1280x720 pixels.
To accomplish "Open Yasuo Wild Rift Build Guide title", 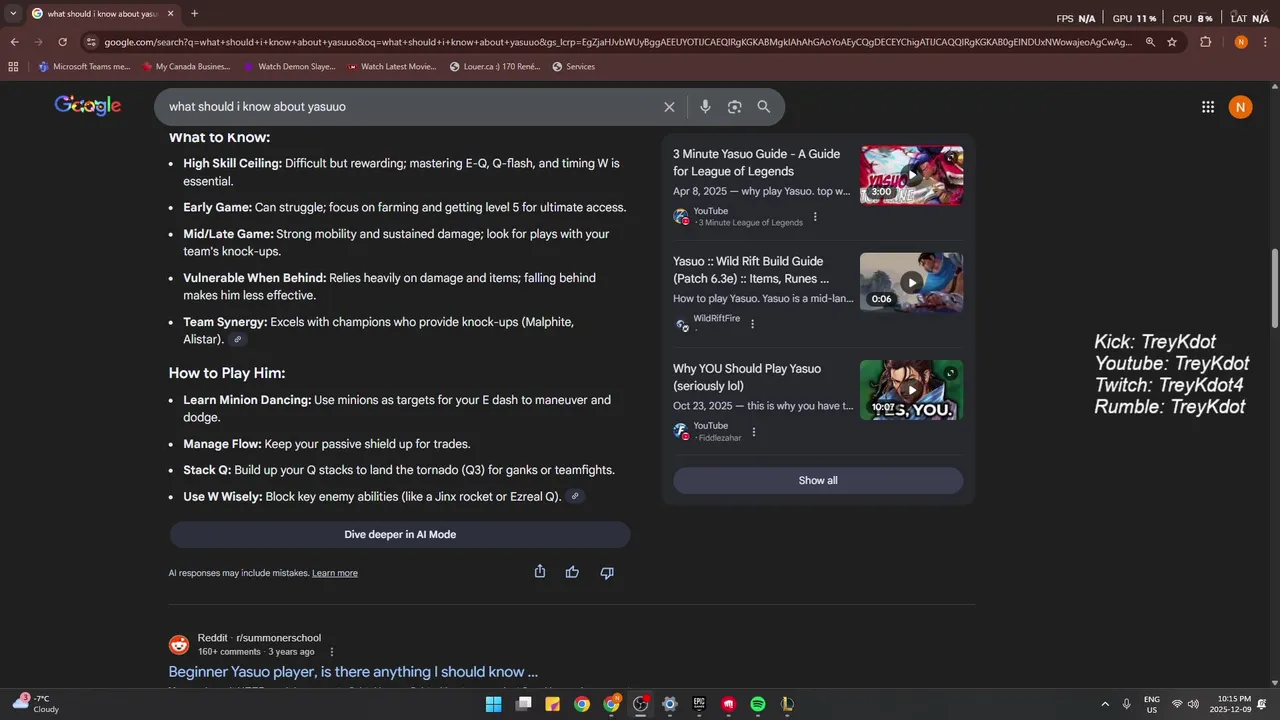I will coord(751,270).
